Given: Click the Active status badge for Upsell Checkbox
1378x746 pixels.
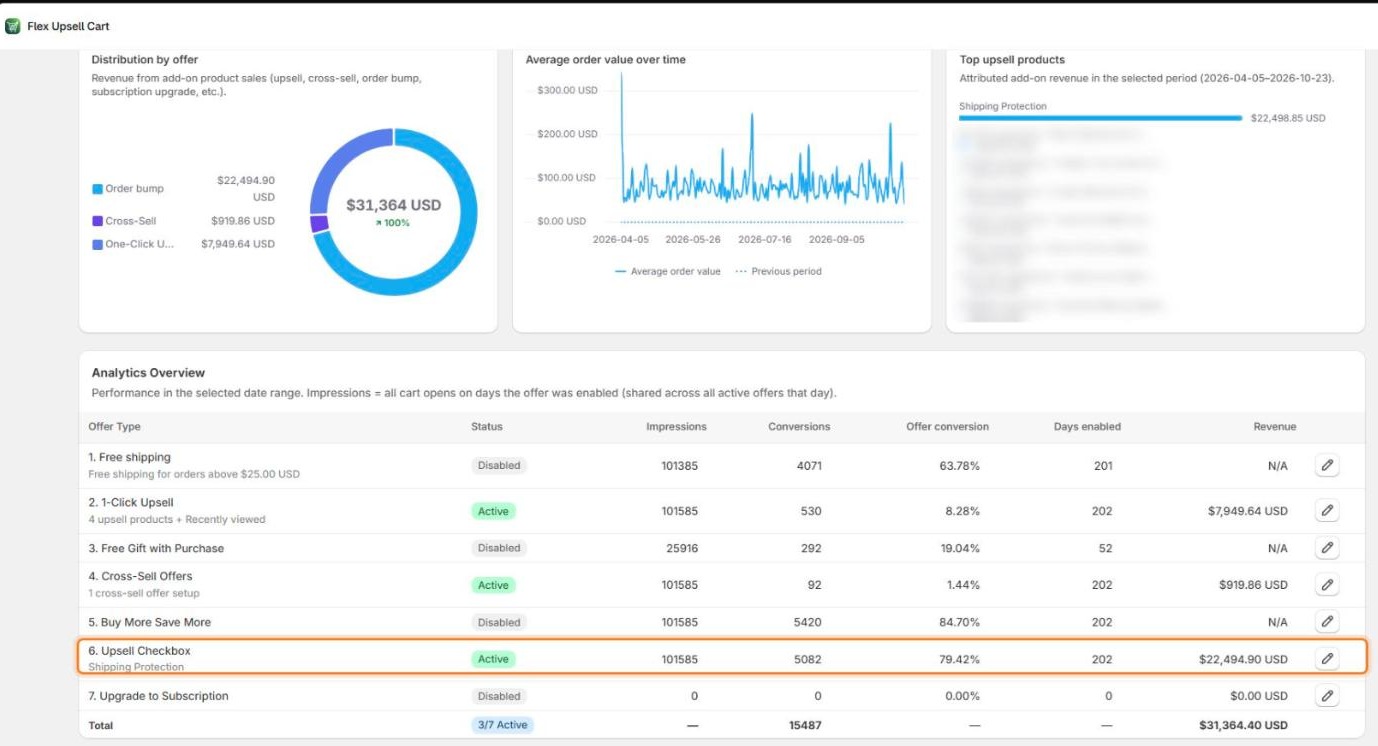Looking at the screenshot, I should [493, 659].
